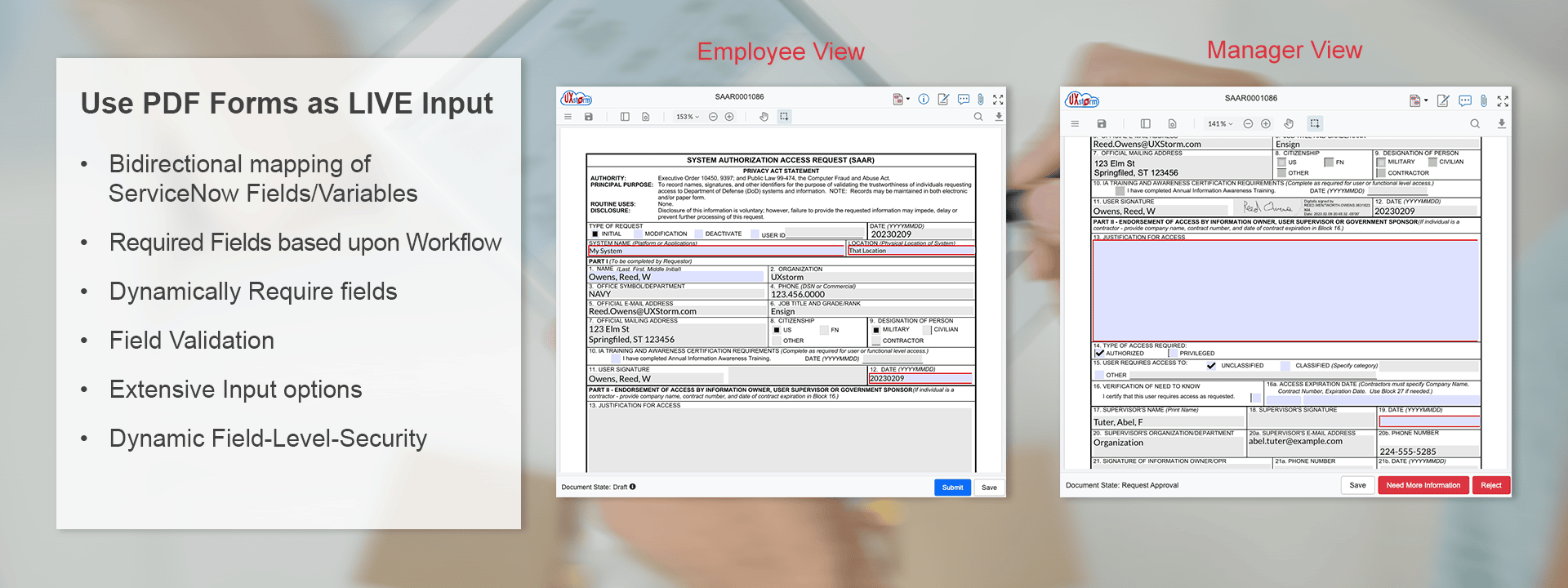This screenshot has width=1568, height=588.
Task: Click save disk icon in Manager View toolbar
Action: [1102, 124]
